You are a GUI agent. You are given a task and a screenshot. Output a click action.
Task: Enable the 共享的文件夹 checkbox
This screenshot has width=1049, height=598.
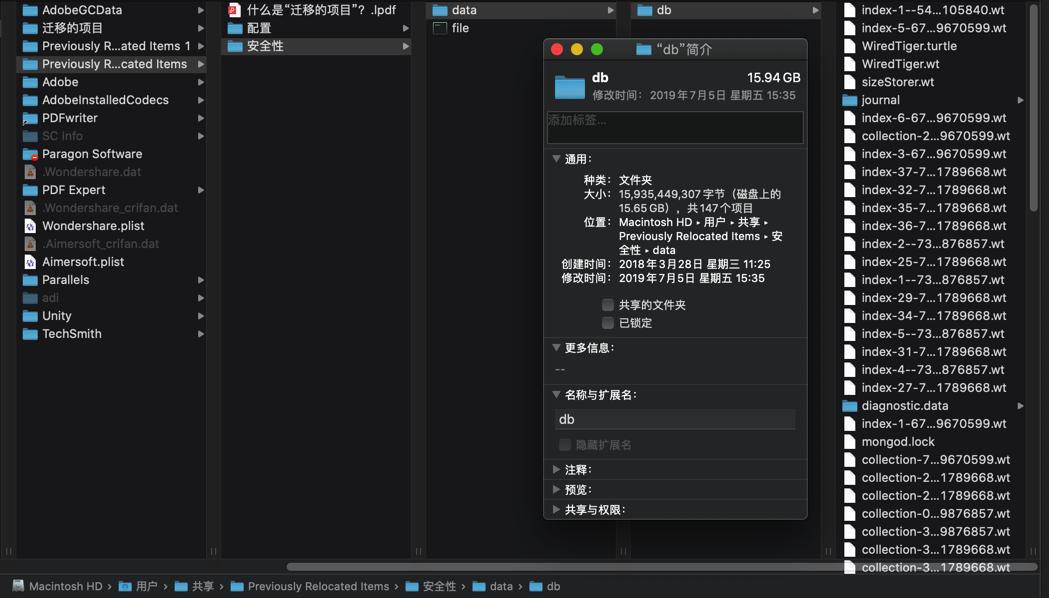607,305
